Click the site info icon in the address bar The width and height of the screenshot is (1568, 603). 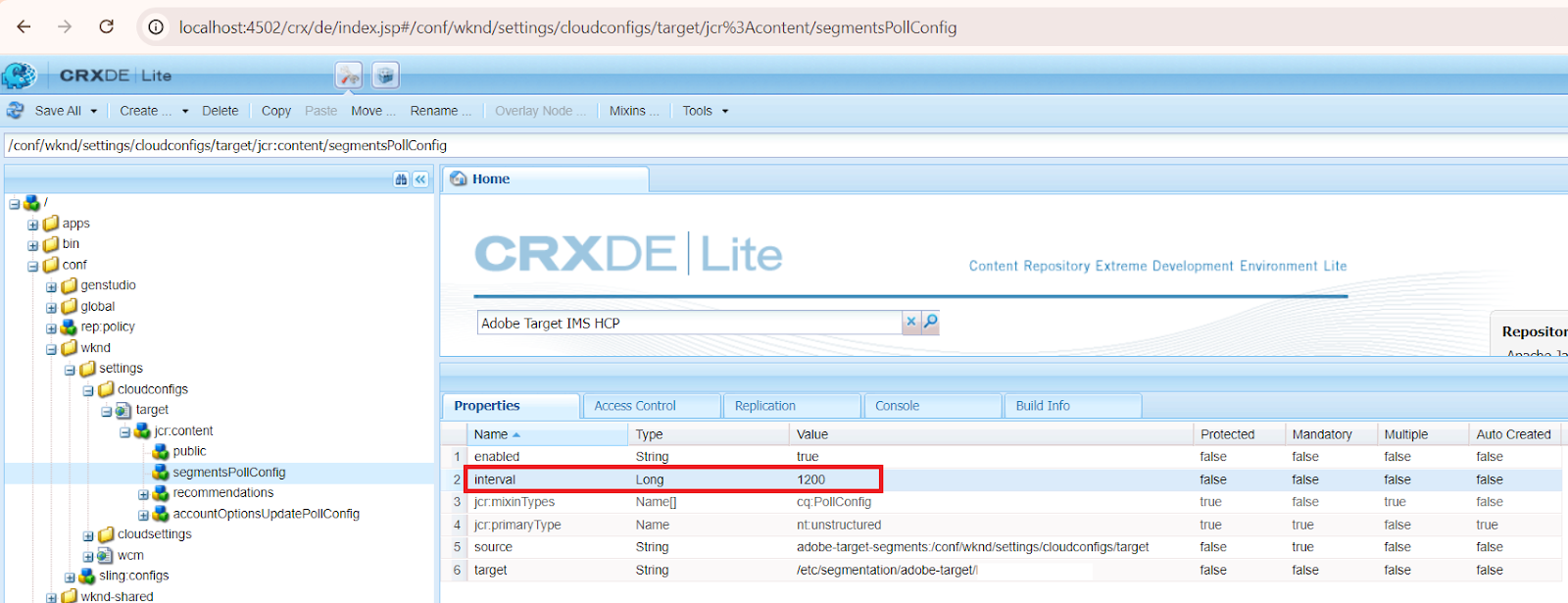click(x=156, y=27)
